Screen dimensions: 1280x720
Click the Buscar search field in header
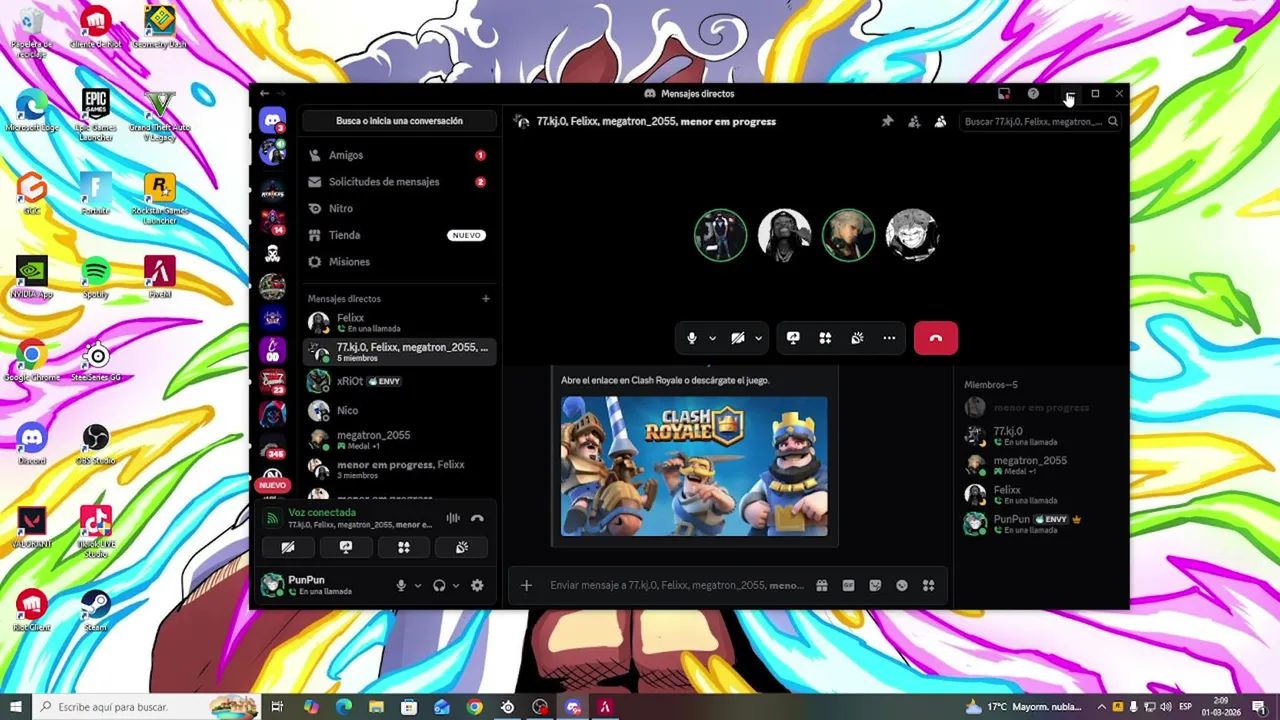1040,121
